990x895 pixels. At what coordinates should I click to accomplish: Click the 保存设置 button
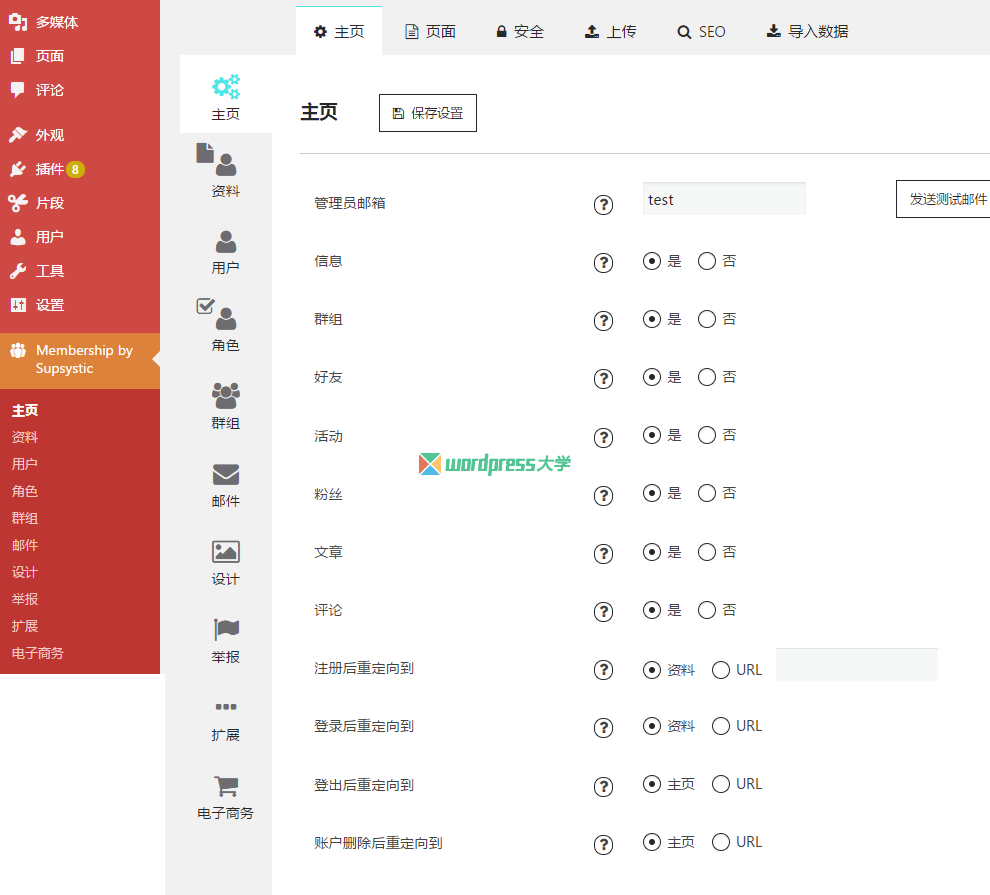tap(427, 113)
